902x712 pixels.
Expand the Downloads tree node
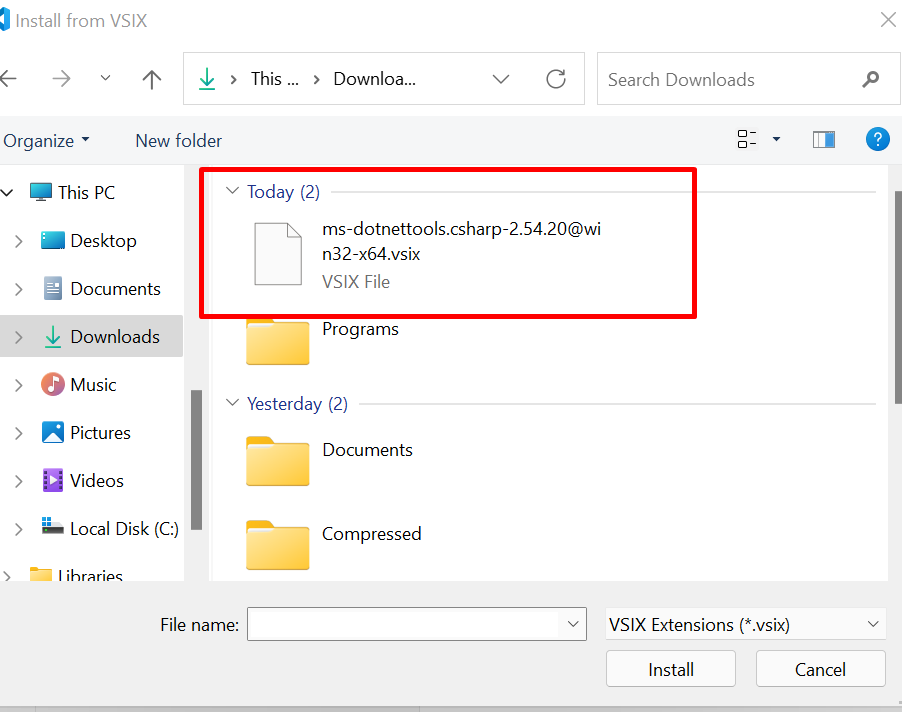coord(18,337)
